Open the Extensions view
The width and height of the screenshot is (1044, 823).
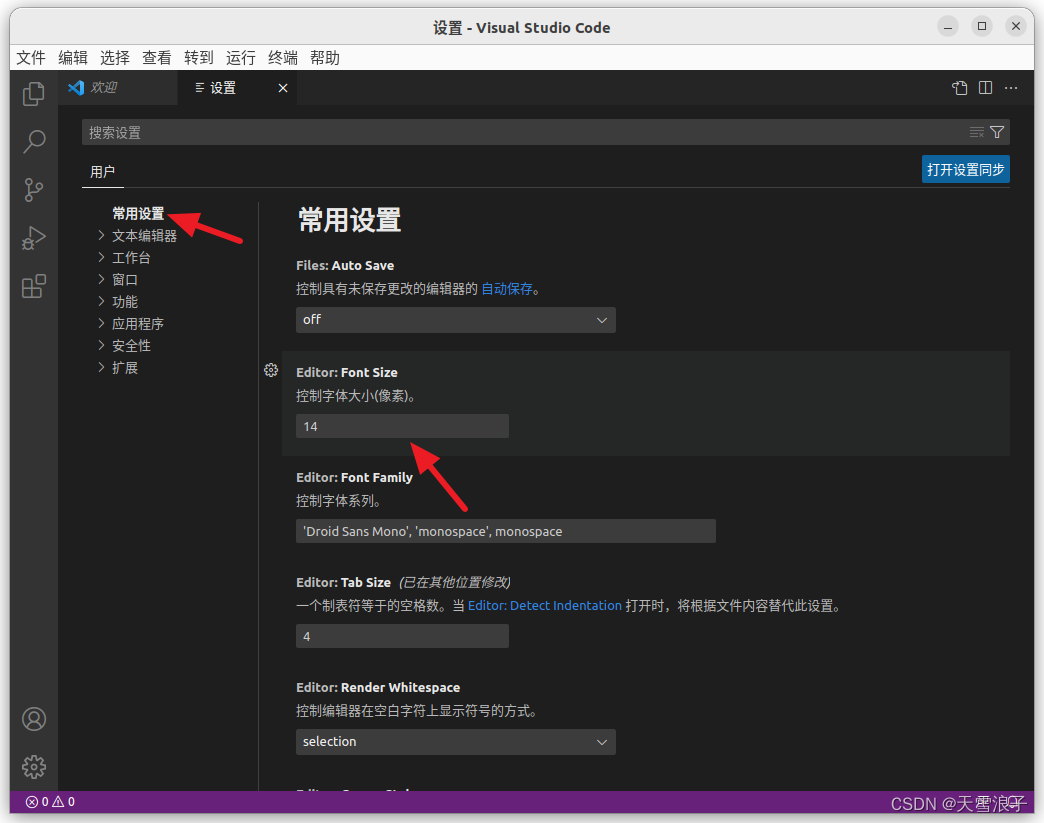pyautogui.click(x=34, y=287)
